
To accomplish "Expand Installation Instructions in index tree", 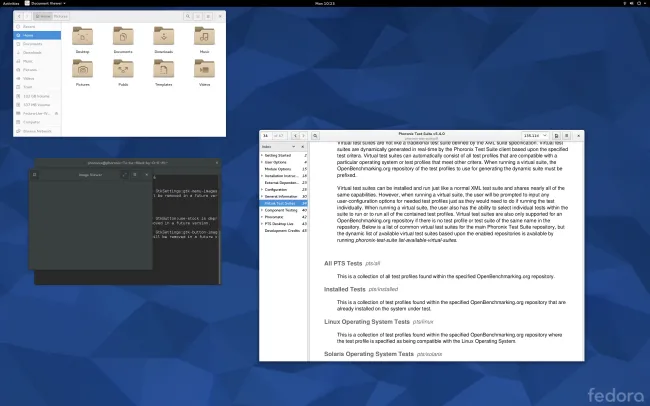I will point(262,176).
